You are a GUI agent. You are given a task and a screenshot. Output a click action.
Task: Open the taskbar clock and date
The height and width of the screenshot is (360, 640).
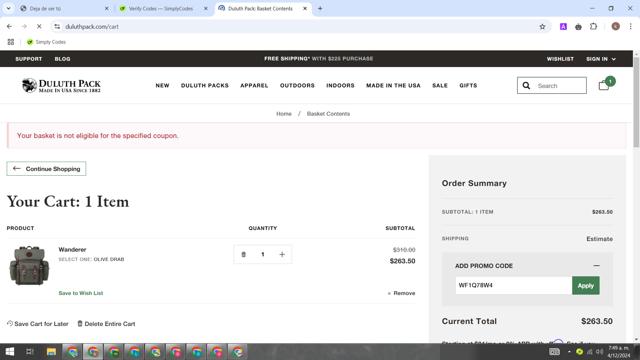(619, 352)
